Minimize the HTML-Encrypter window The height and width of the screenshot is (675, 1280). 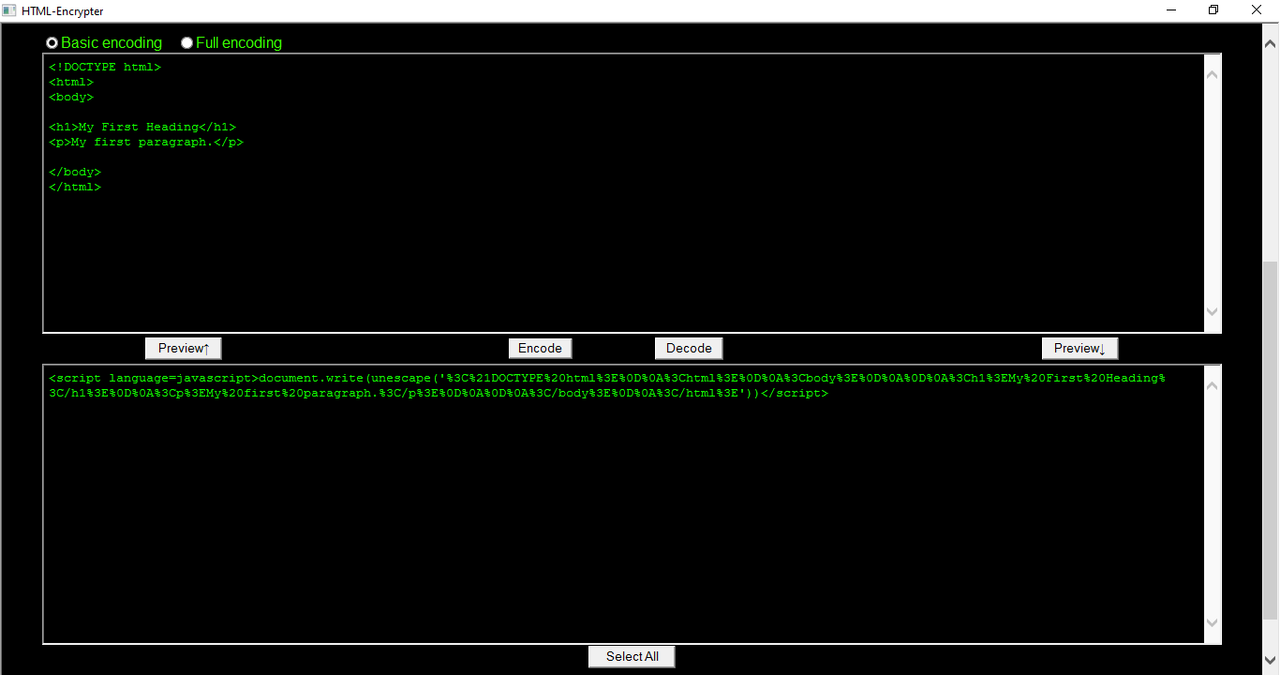click(x=1171, y=10)
